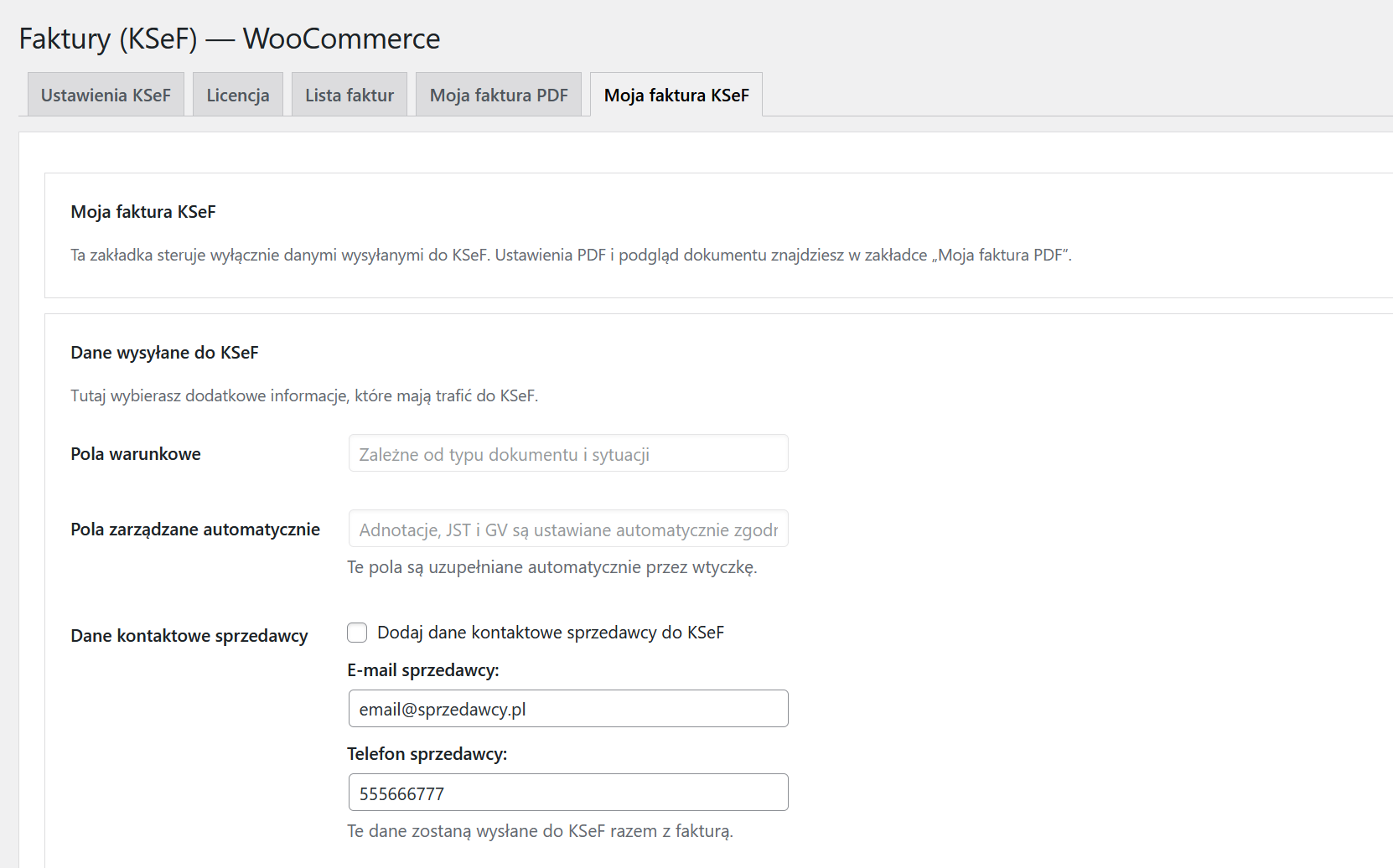Switch to the Licencja tab

(x=238, y=95)
